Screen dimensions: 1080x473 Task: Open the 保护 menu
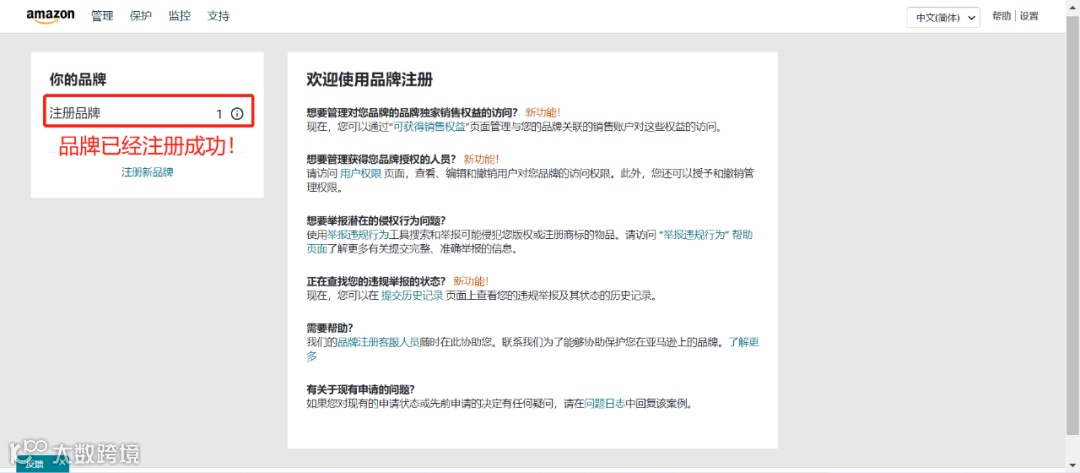coord(141,16)
